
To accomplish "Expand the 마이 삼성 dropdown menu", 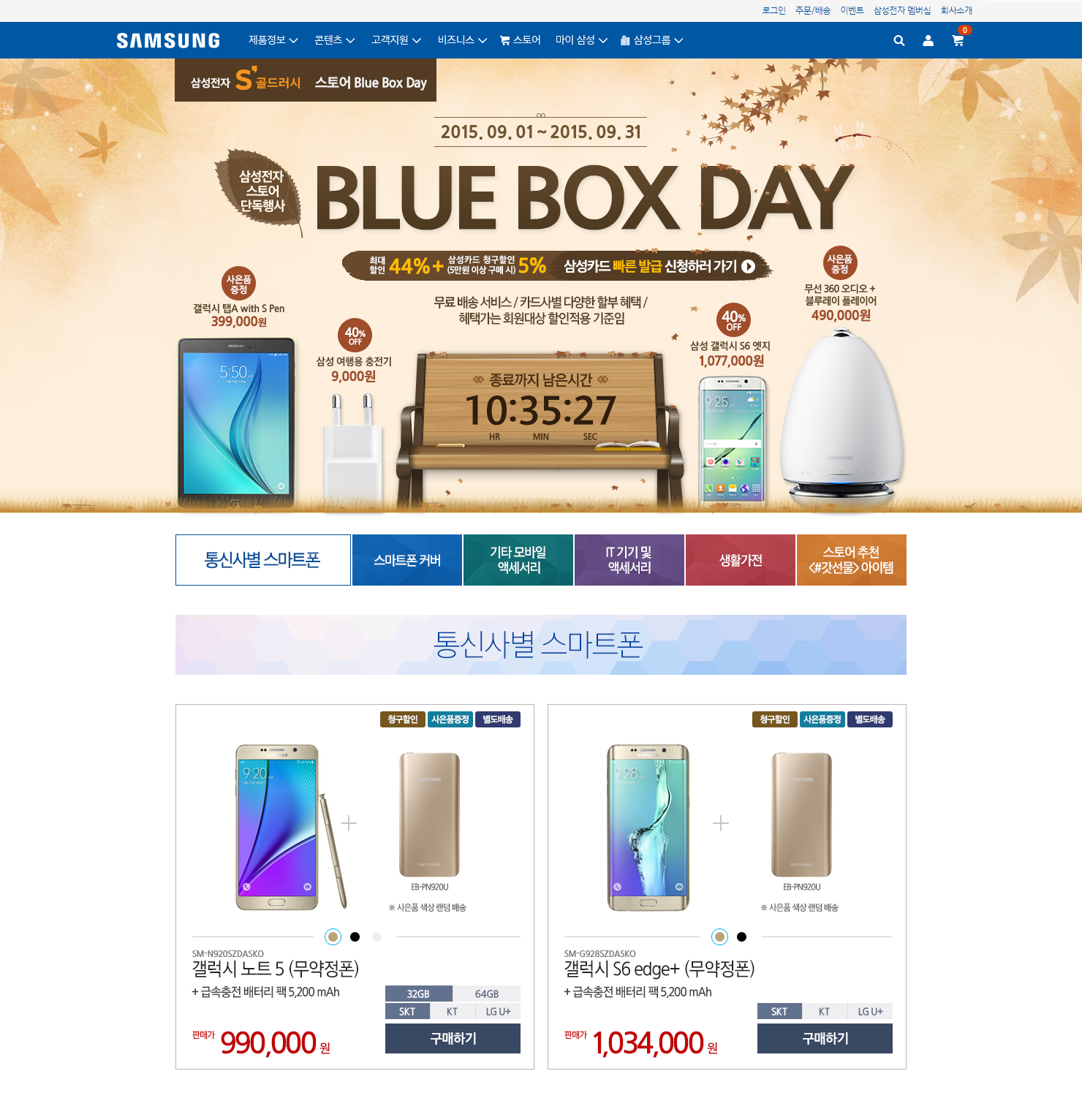I will click(x=581, y=40).
